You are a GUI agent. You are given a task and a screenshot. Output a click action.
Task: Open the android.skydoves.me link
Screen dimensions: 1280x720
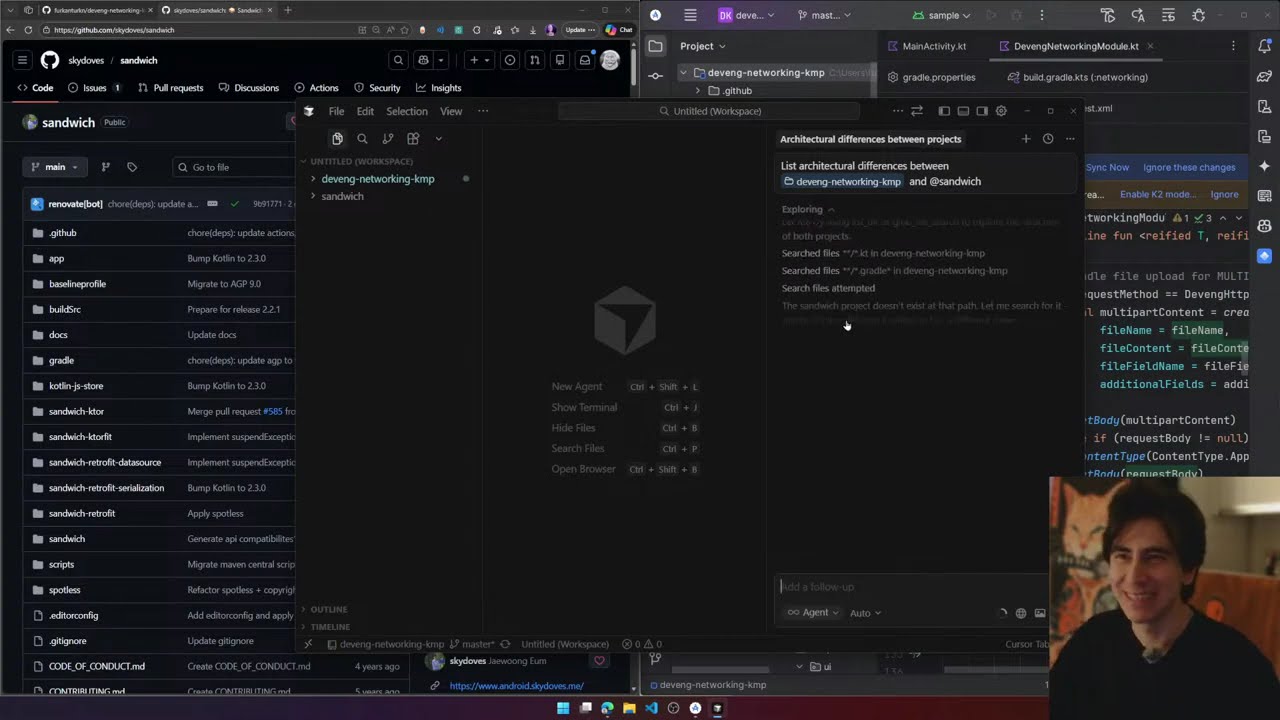[x=516, y=686]
